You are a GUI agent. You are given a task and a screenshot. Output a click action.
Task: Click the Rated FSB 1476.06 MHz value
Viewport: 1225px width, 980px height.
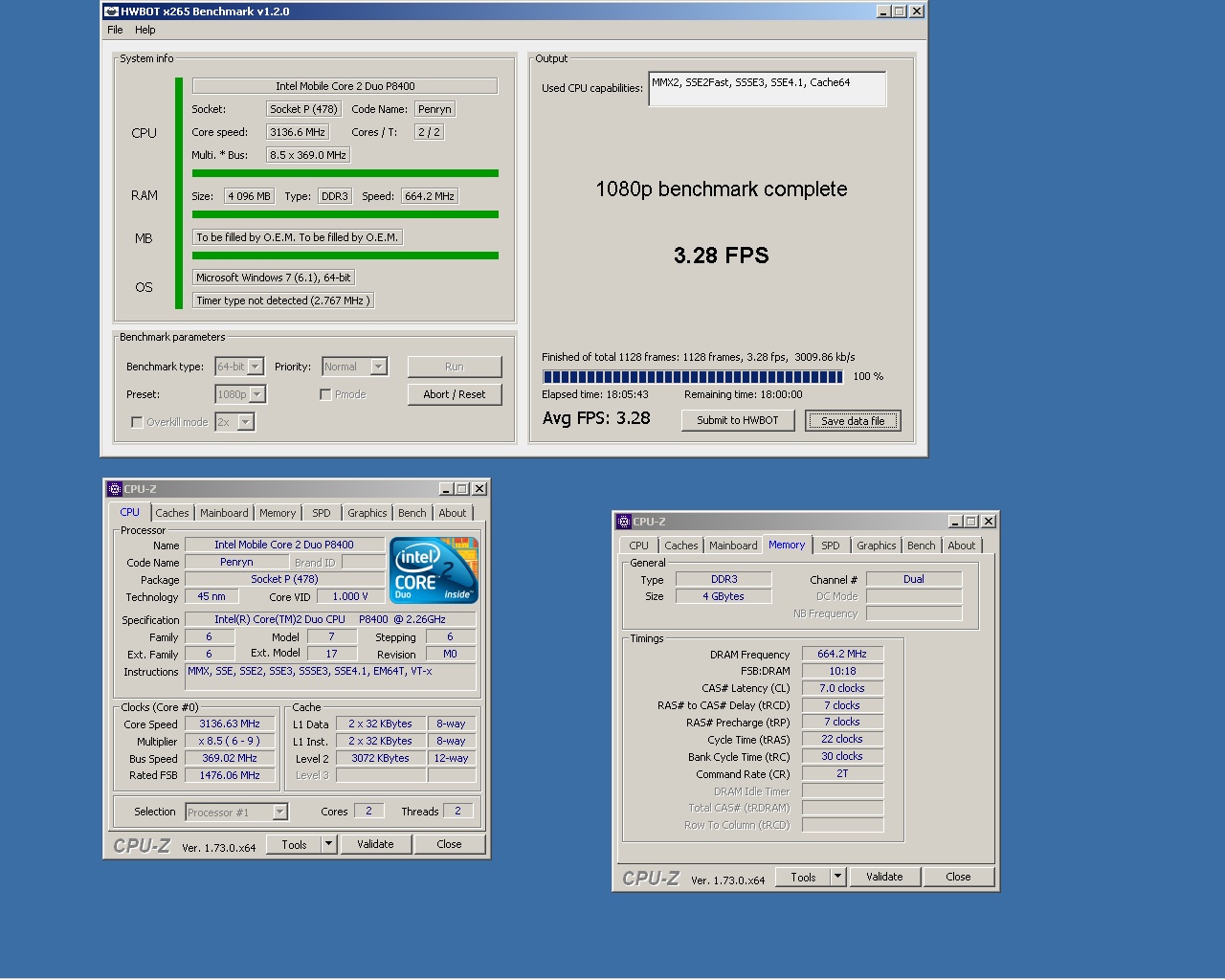[x=230, y=776]
